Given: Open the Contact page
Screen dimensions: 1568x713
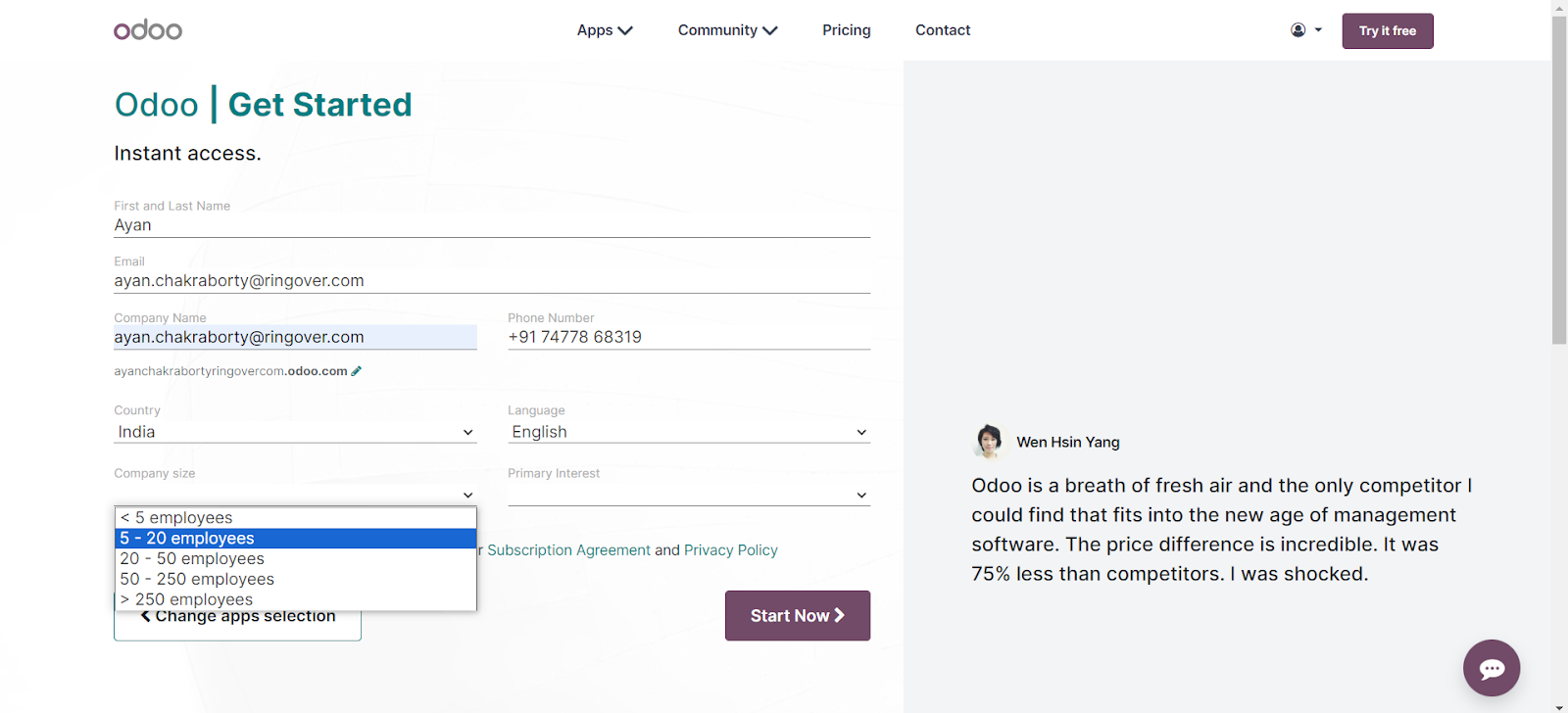Looking at the screenshot, I should [943, 30].
